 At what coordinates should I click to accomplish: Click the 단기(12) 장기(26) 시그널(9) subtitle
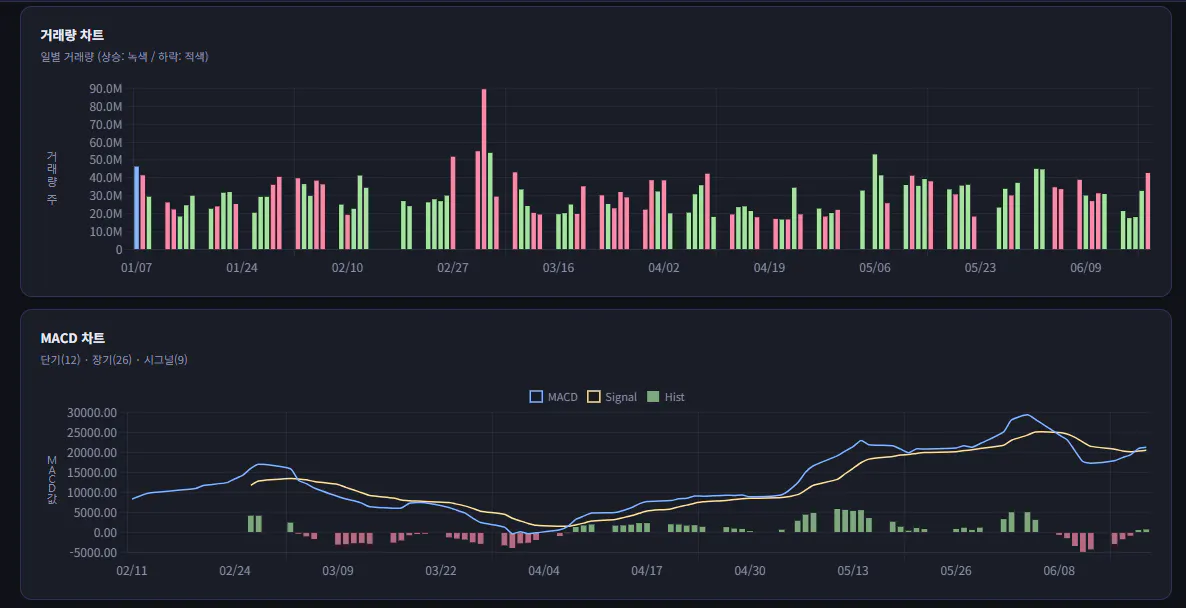(x=114, y=360)
